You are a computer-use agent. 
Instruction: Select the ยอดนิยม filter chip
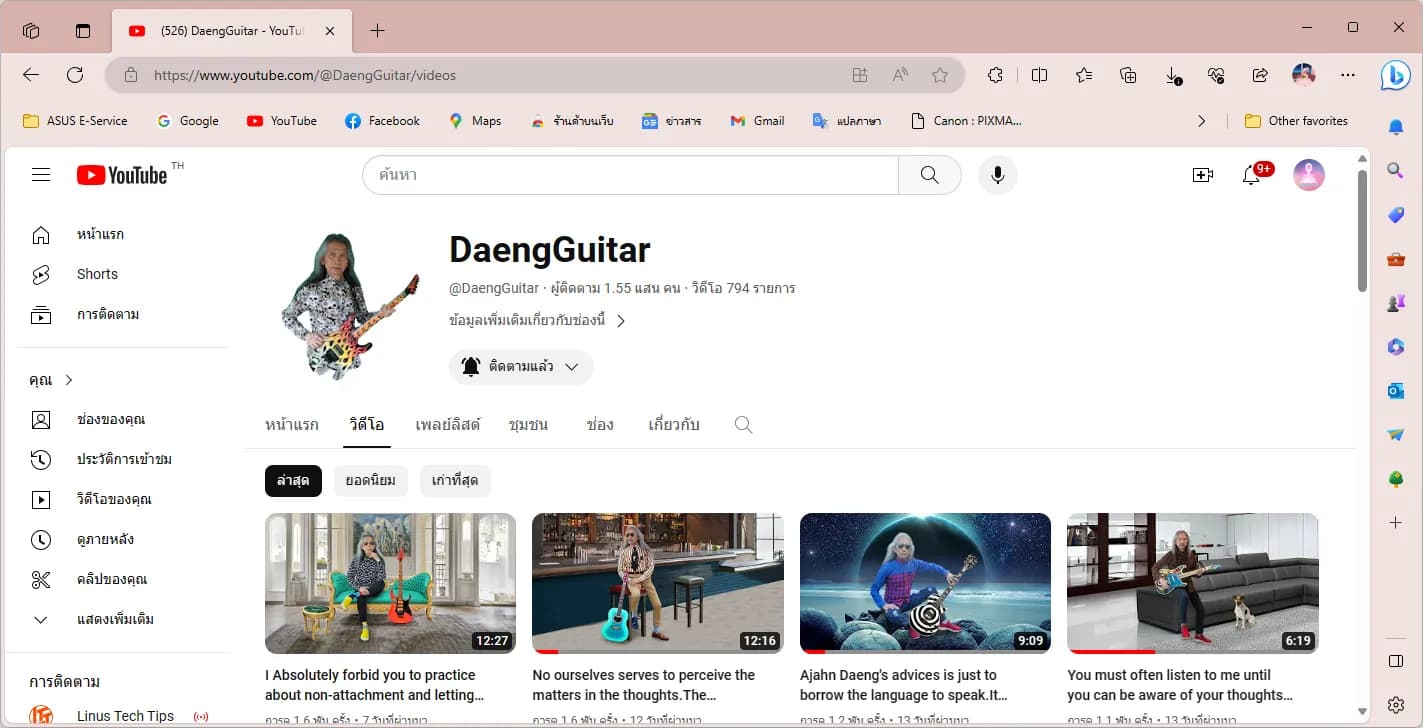[371, 481]
